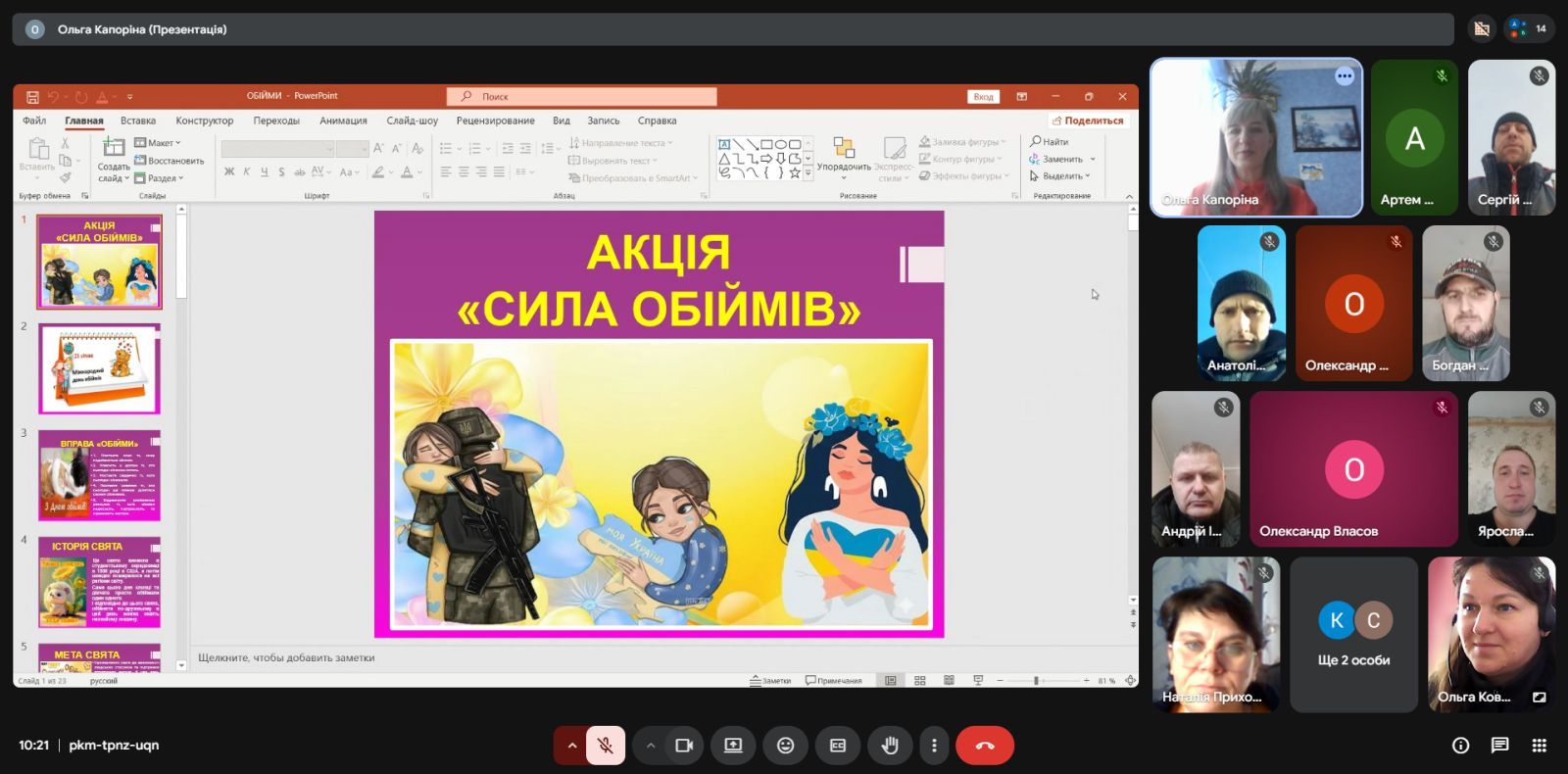Toggle the camera on or off
Image resolution: width=1568 pixels, height=774 pixels.
684,746
